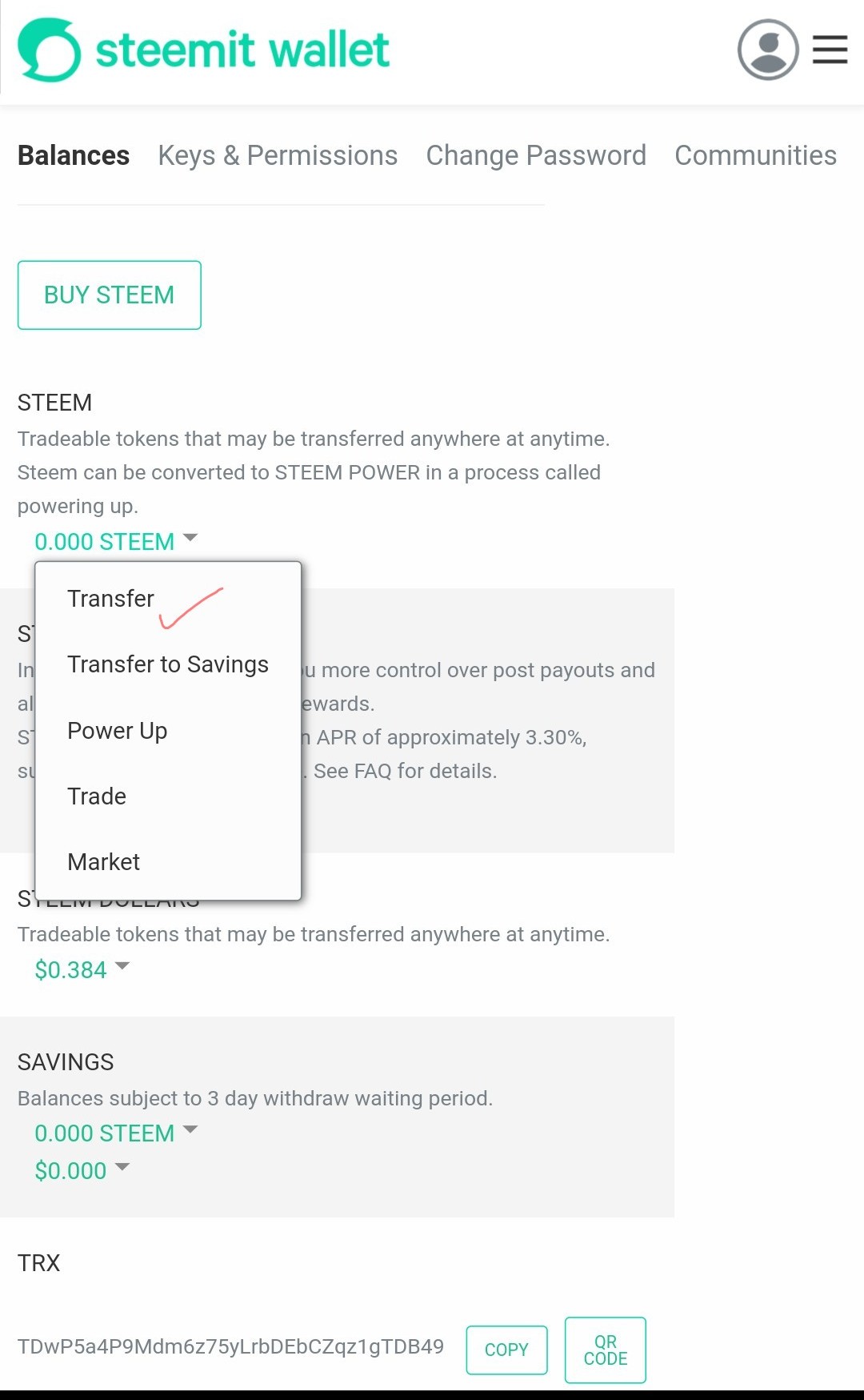Select Transfer from the dropdown menu
864x1400 pixels.
tap(110, 599)
